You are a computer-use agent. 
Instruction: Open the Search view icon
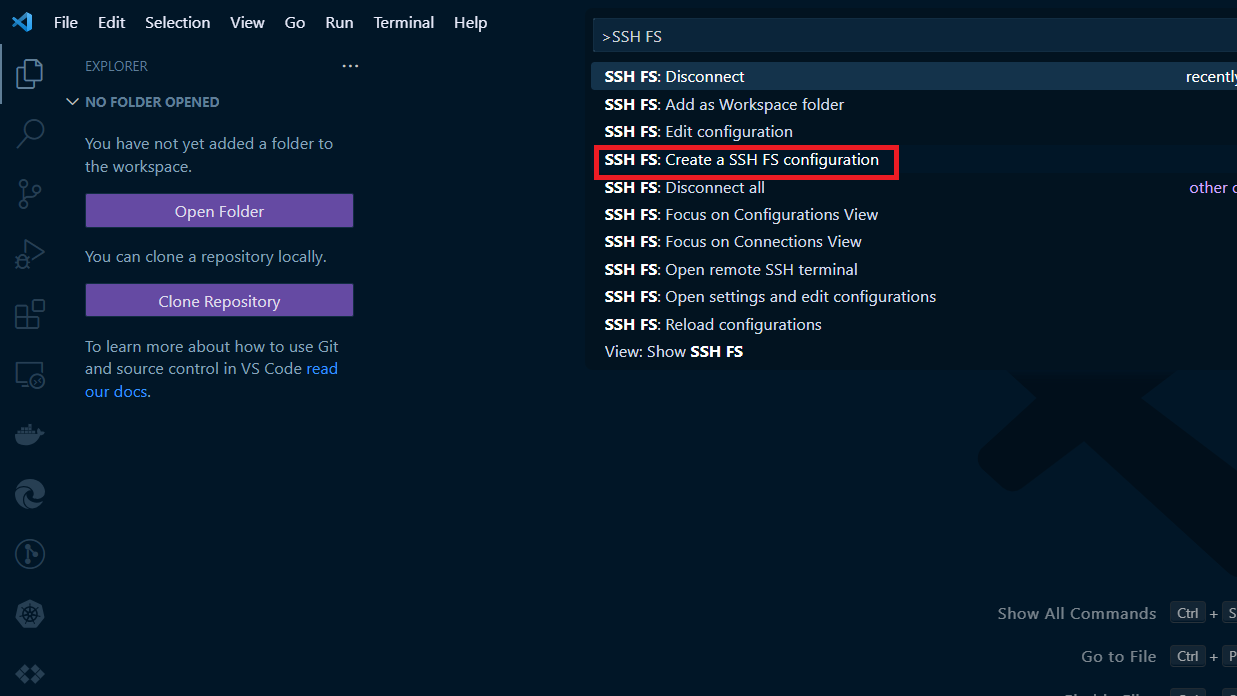coord(30,133)
